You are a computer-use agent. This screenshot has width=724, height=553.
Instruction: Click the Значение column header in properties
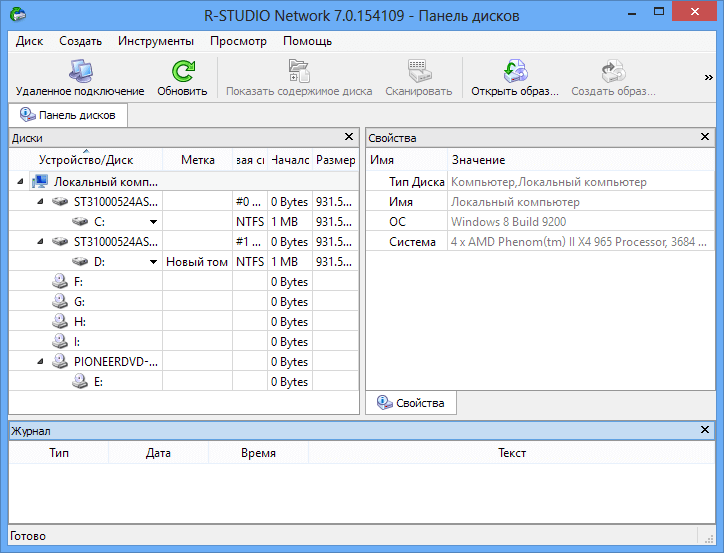581,160
